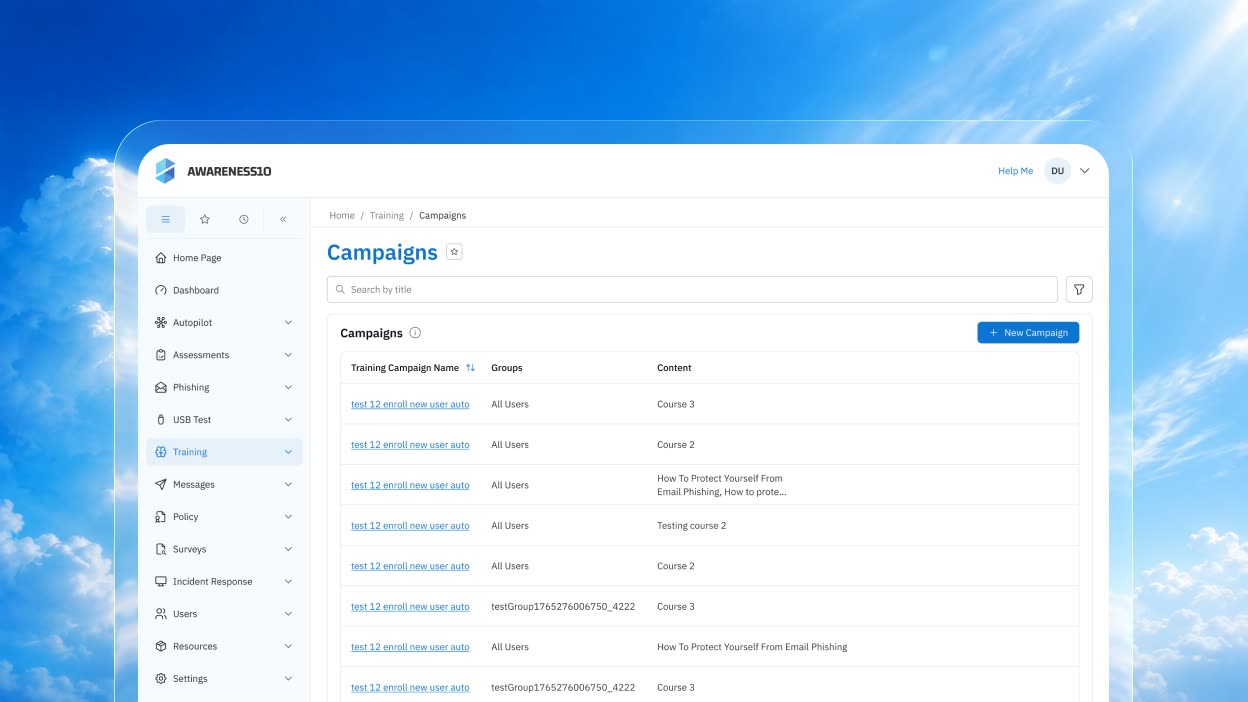Expand the Messages menu chevron
Viewport: 1248px width, 702px height.
click(x=288, y=484)
